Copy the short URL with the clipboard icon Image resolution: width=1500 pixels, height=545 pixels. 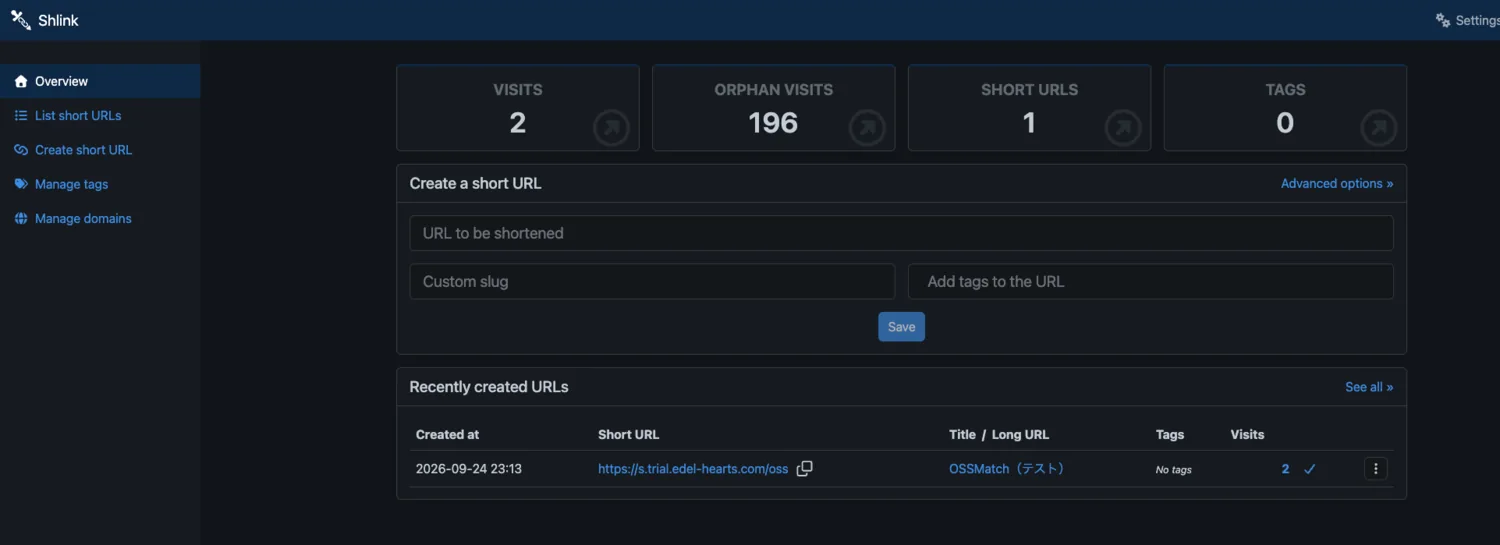point(804,469)
